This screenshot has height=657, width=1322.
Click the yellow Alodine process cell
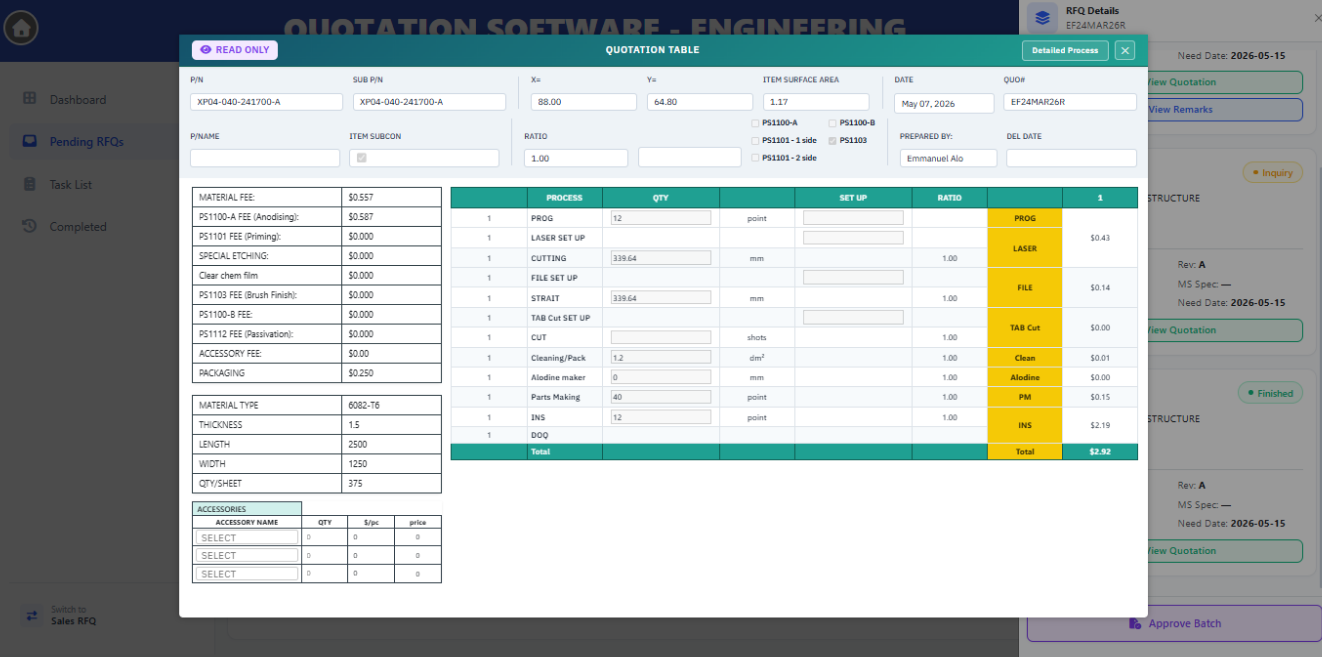[1025, 377]
